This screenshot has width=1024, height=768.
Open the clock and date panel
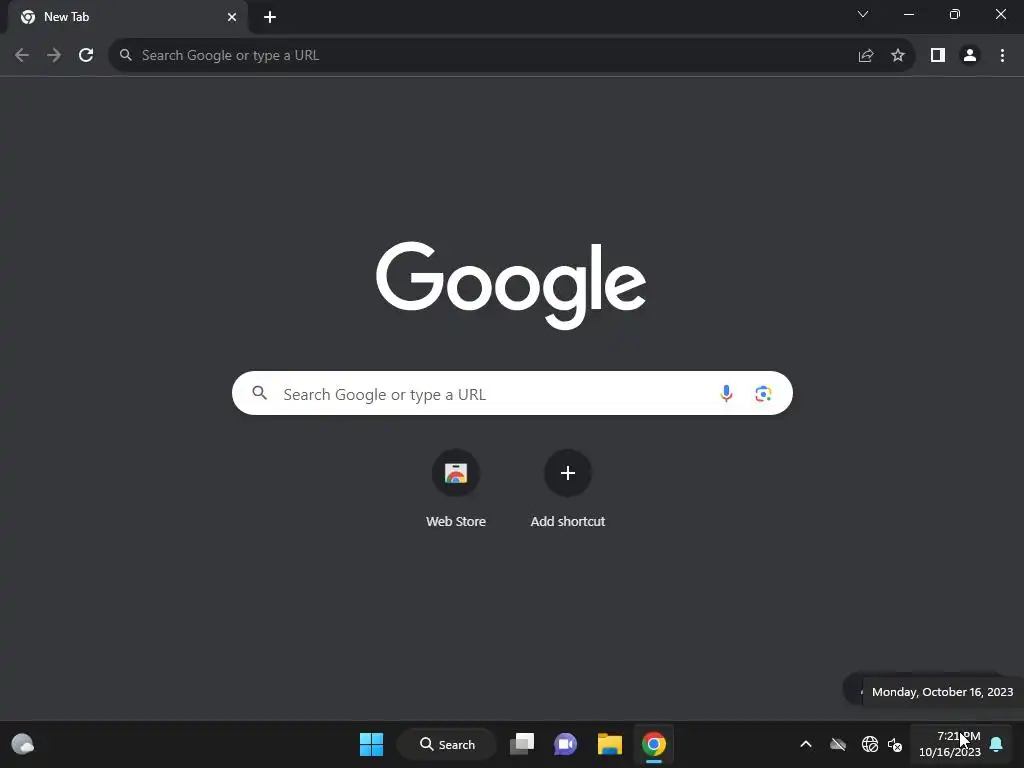(x=950, y=744)
